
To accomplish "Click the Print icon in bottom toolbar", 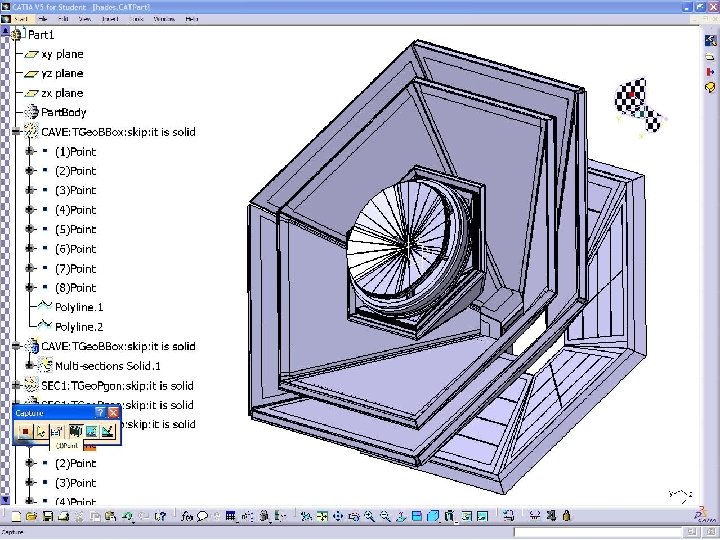I will (63, 516).
